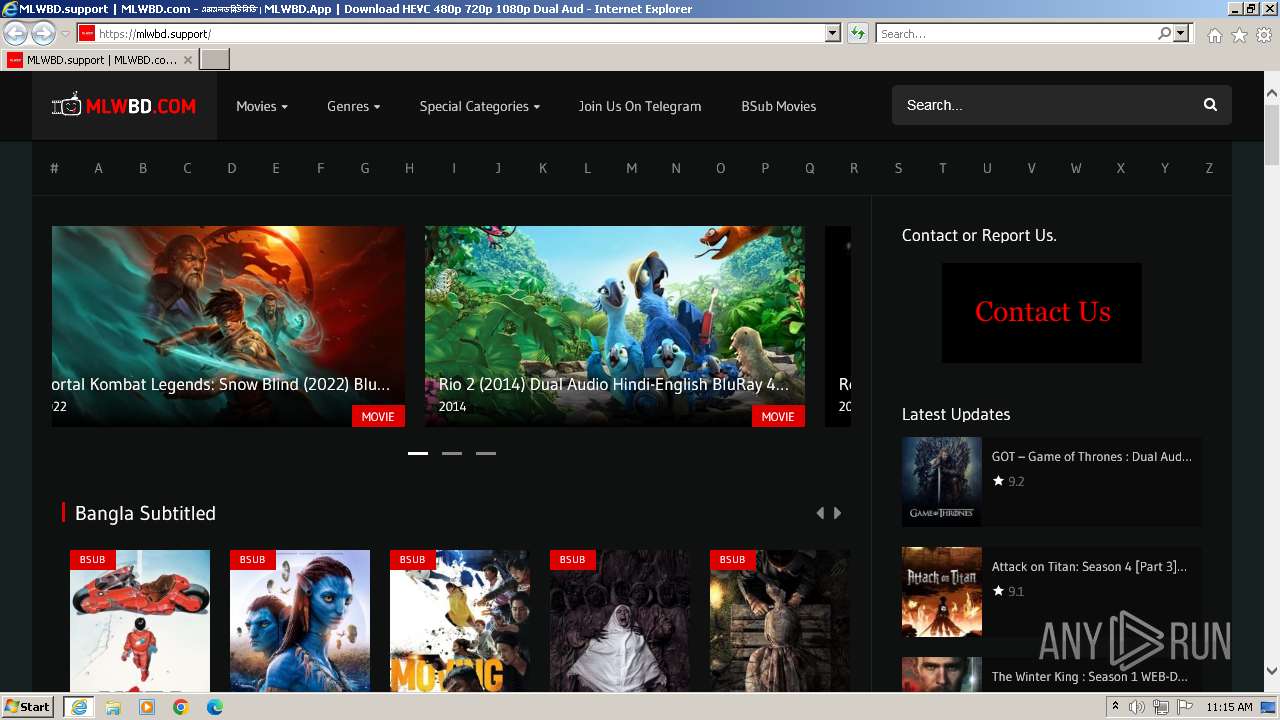This screenshot has width=1280, height=720.
Task: Click next arrow in Bangla Subtitled
Action: coord(837,513)
